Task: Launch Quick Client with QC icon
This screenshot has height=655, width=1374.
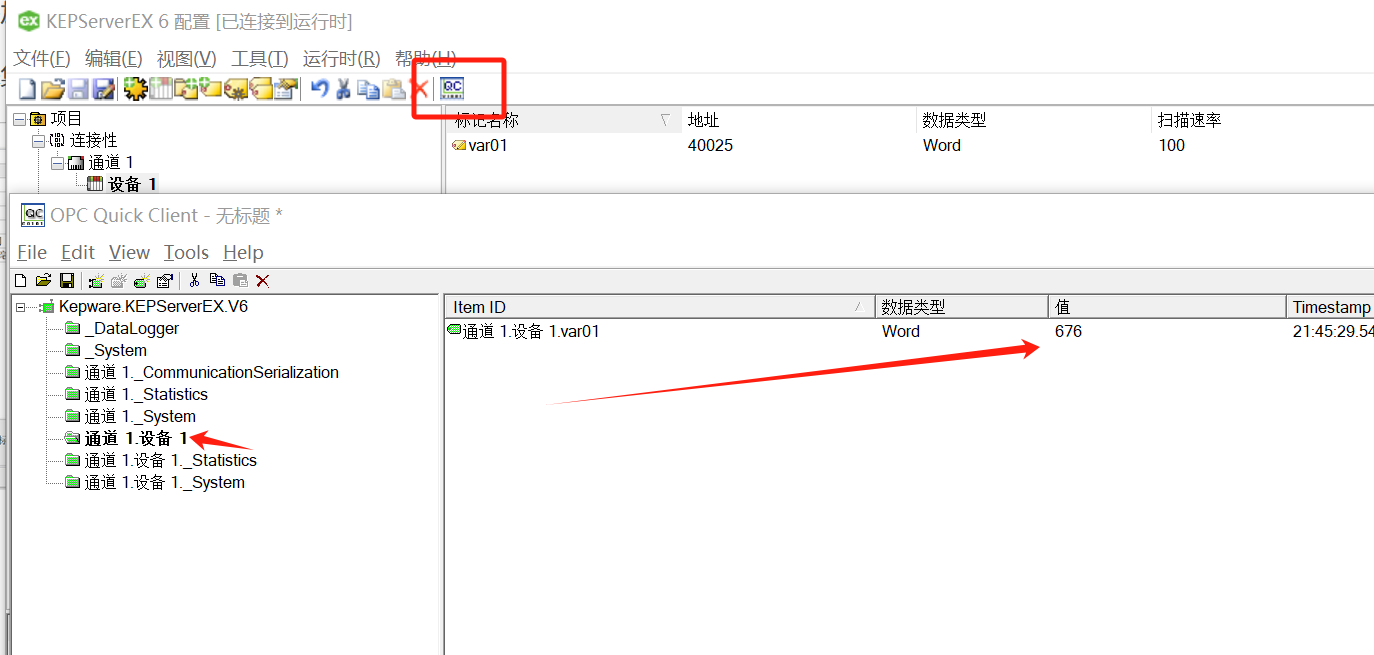Action: [451, 88]
